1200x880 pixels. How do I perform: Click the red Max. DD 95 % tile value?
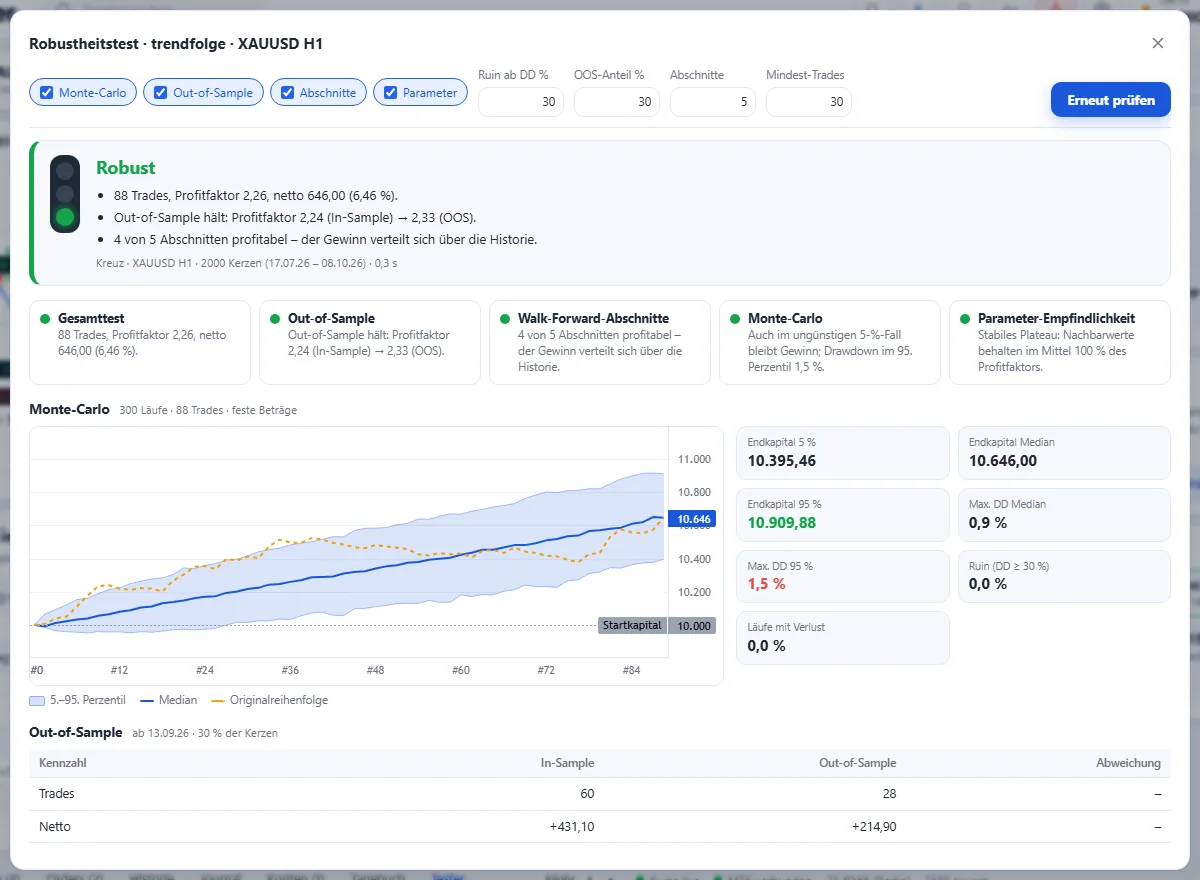point(767,584)
